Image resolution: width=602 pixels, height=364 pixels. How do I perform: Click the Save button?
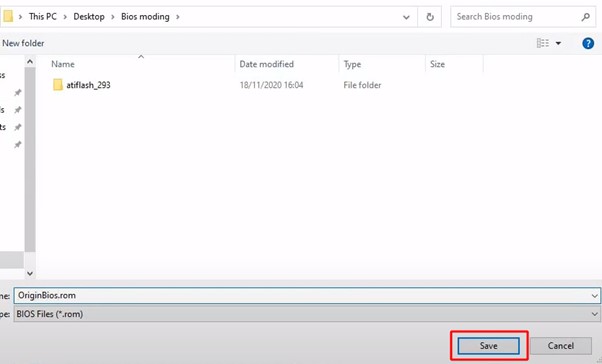488,346
